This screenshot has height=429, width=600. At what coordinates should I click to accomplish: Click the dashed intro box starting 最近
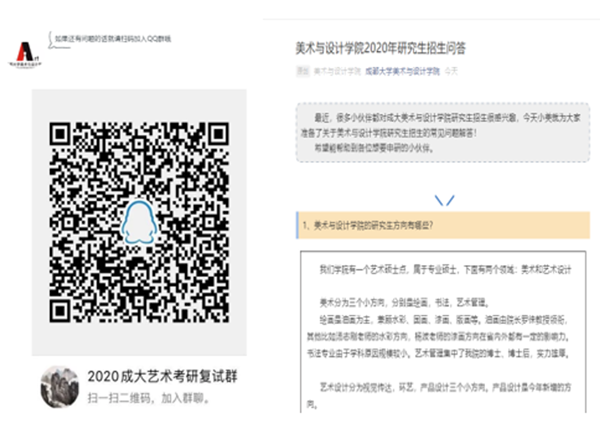443,132
